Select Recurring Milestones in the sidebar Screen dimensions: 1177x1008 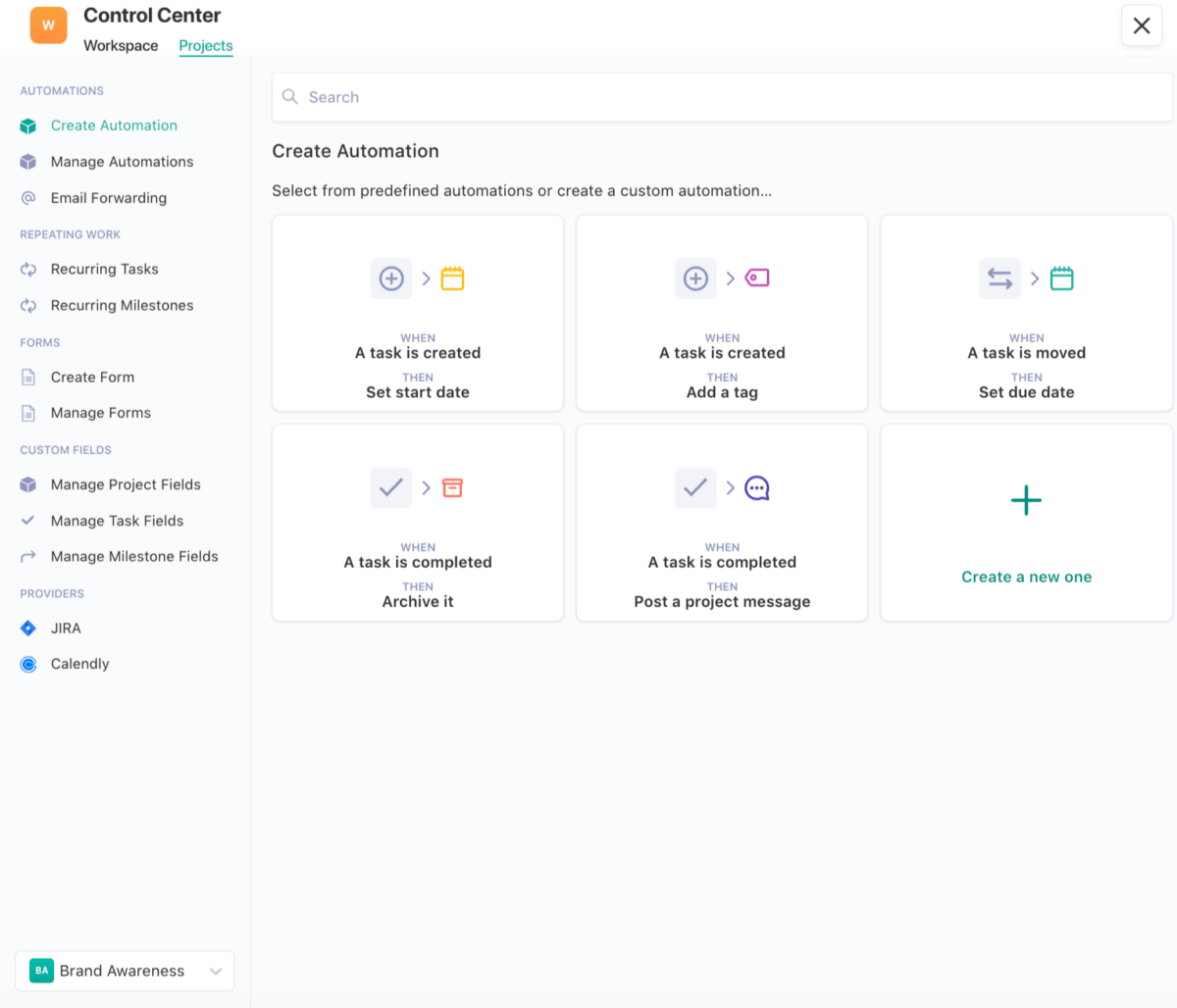tap(122, 305)
